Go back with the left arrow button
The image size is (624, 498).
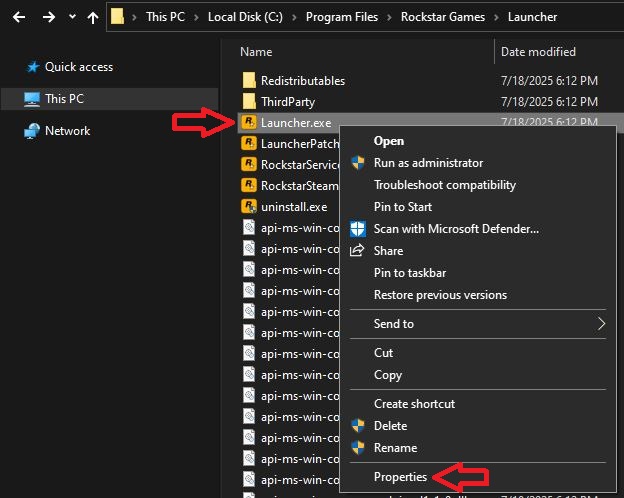(19, 17)
